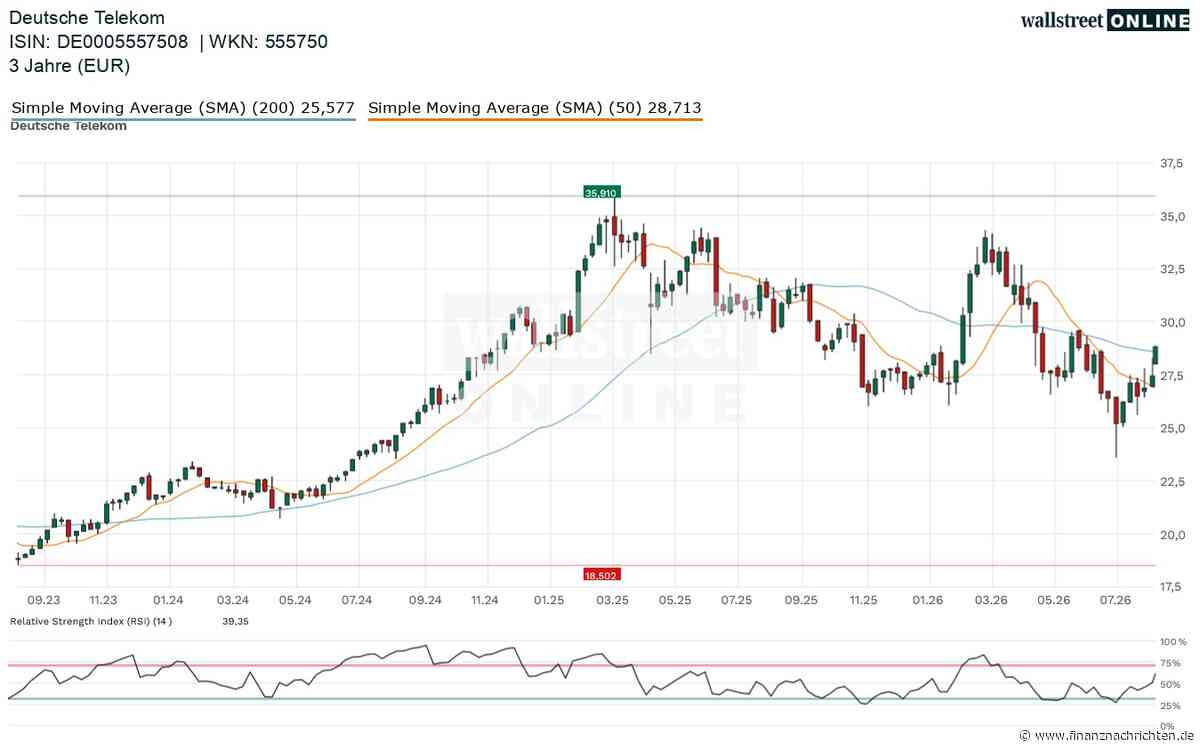This screenshot has height=750, width=1200.
Task: Select the SMA (200) 25,577 legend entry
Action: click(x=183, y=107)
